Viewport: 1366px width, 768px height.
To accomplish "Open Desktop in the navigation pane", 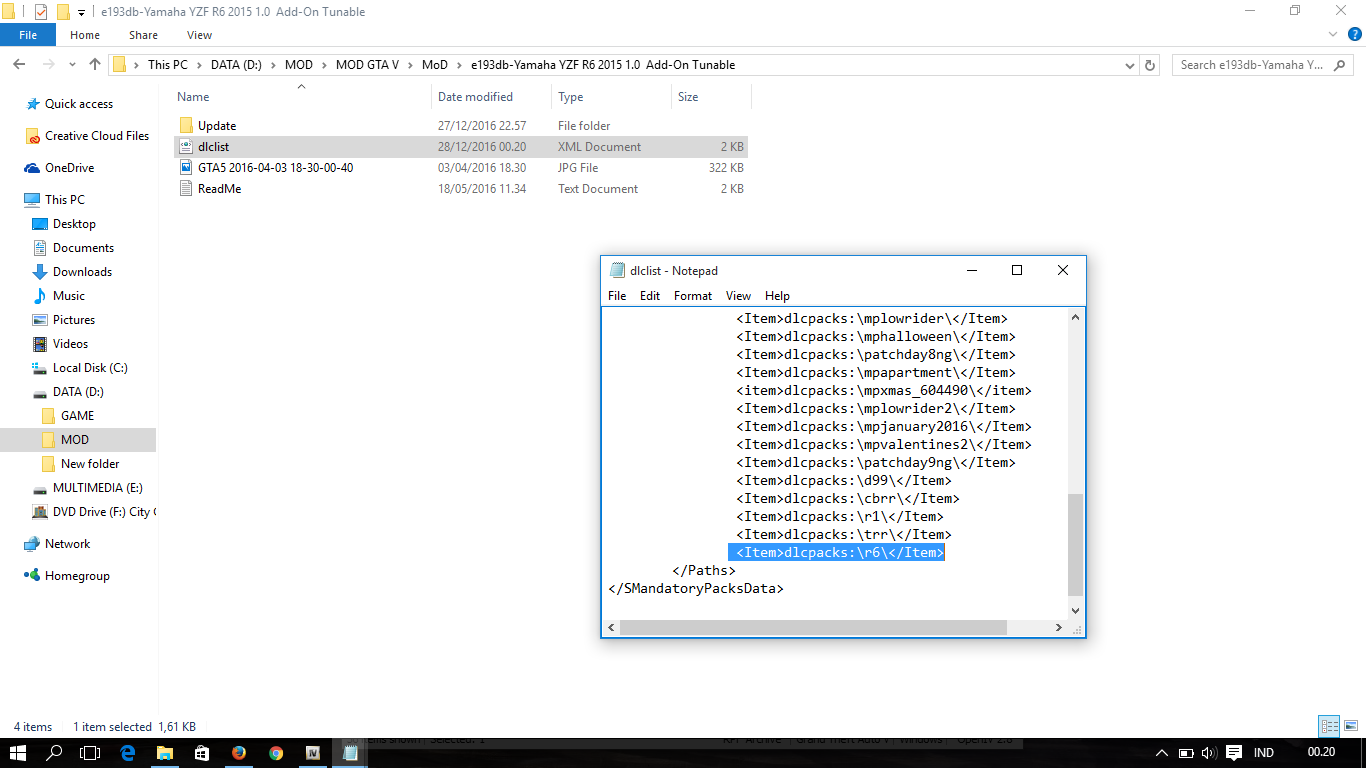I will coord(74,224).
